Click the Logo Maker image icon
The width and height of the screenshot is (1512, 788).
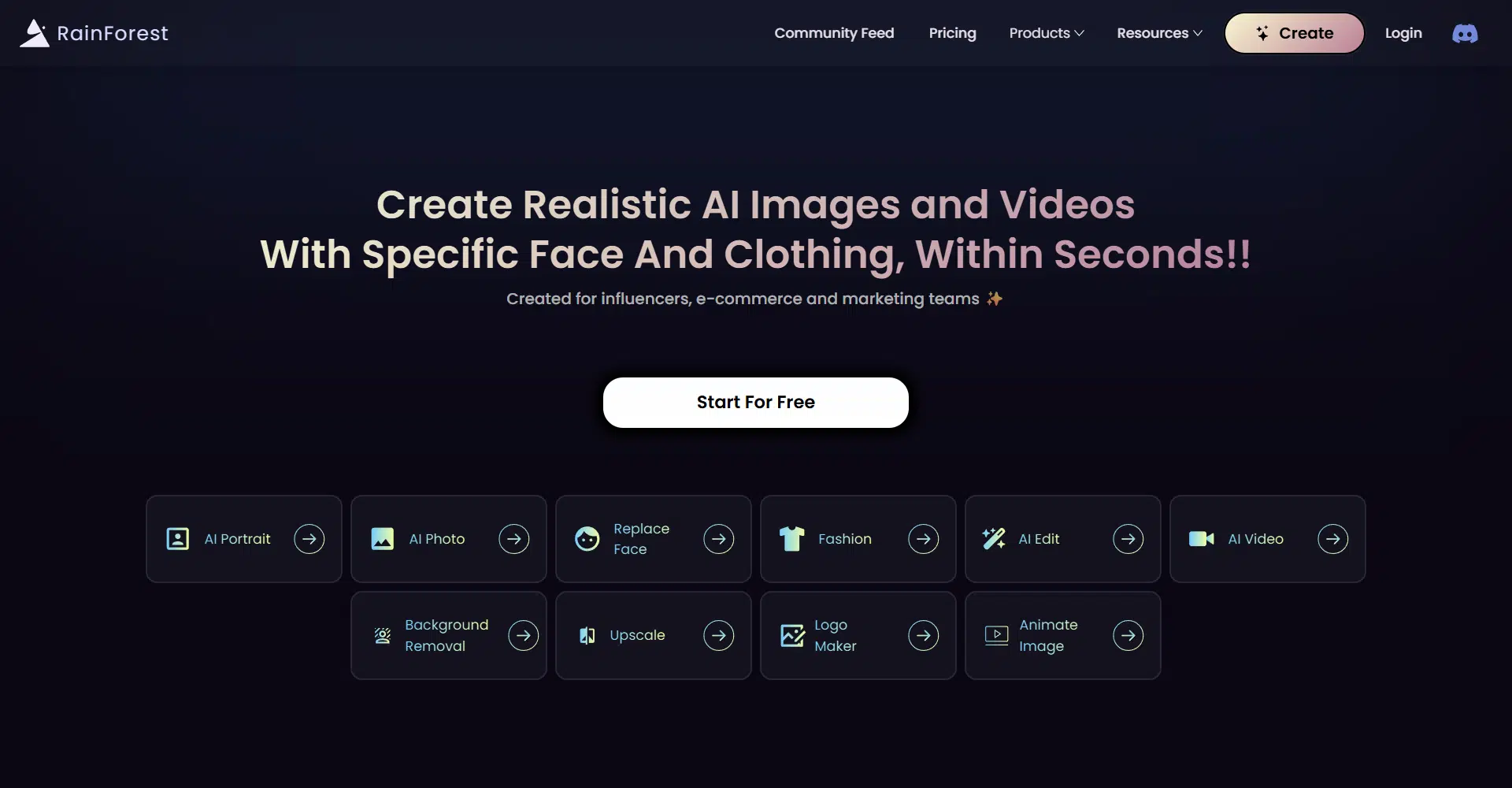[x=792, y=635]
